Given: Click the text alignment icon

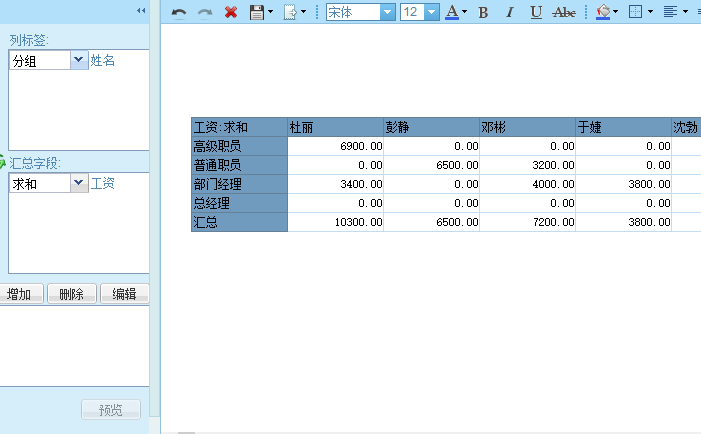Looking at the screenshot, I should (x=670, y=12).
